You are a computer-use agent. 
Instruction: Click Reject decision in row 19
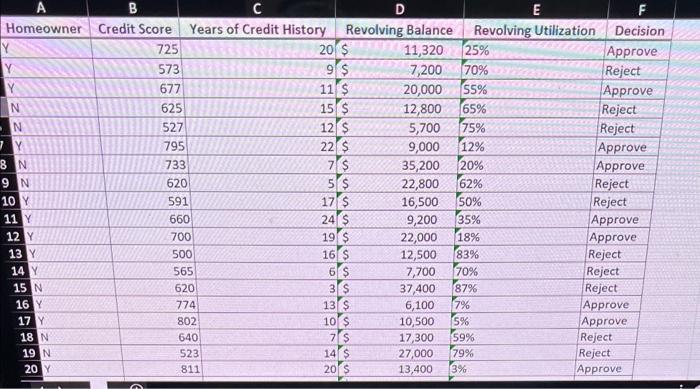coord(606,353)
